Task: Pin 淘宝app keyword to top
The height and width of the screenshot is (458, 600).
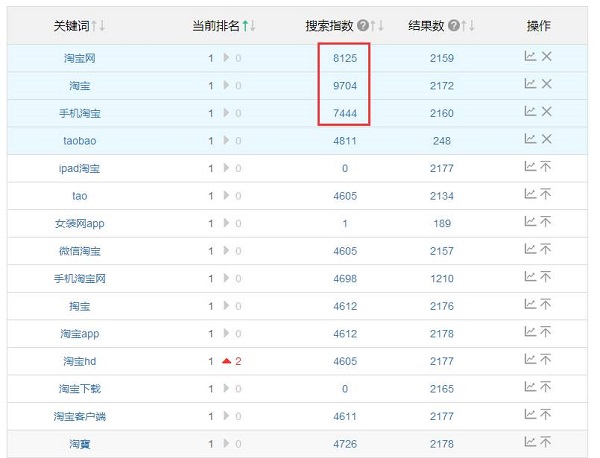Action: click(546, 332)
